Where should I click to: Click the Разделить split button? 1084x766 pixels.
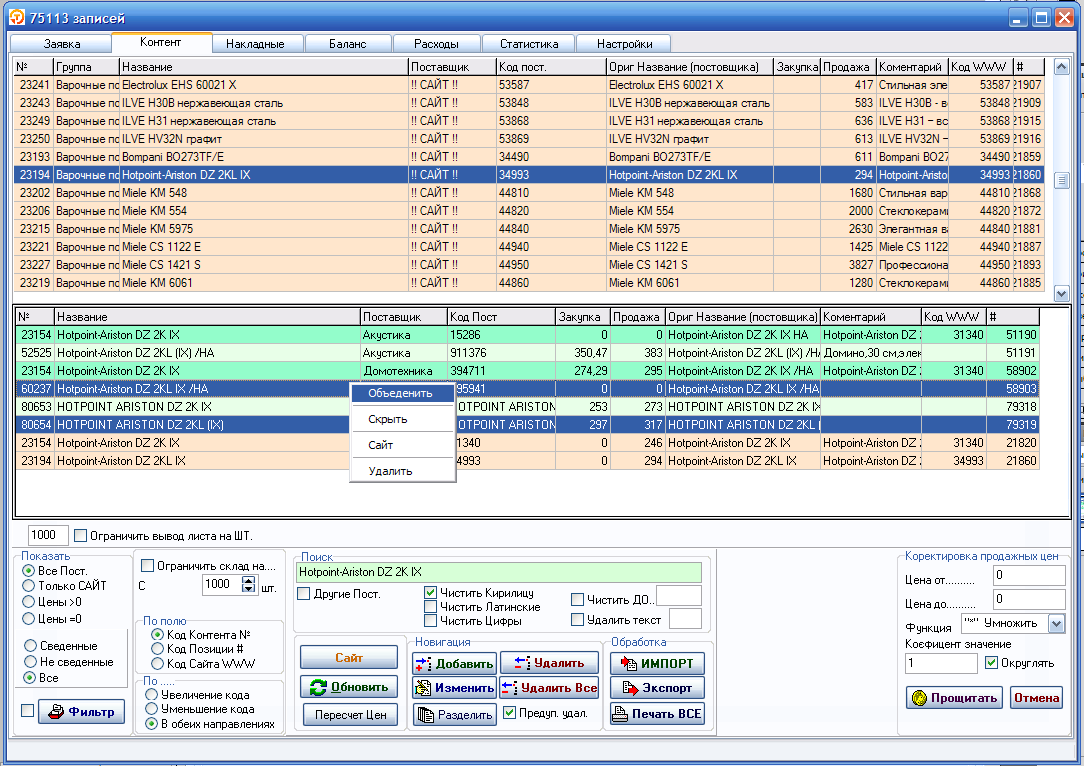(x=454, y=714)
